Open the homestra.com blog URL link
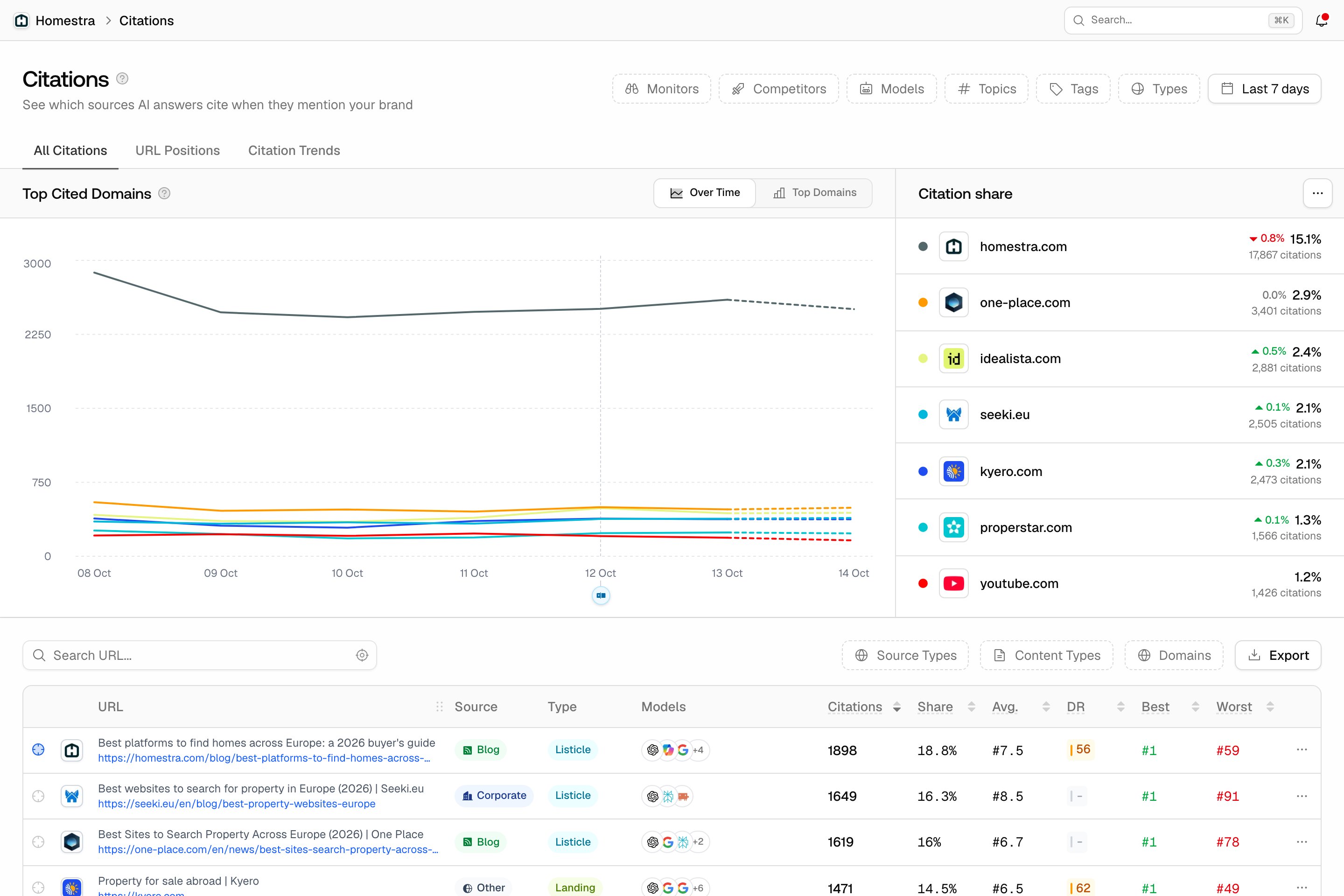1344x896 pixels. click(264, 758)
